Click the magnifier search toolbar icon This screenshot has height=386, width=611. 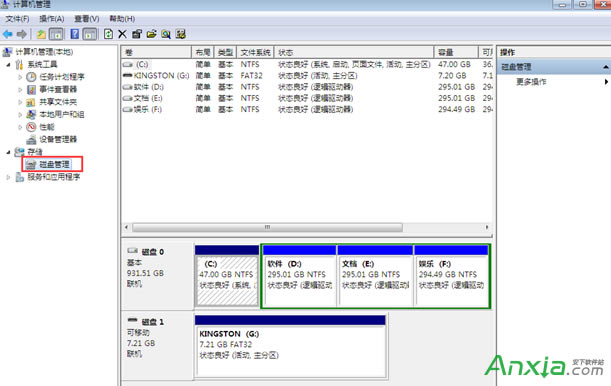(x=166, y=34)
